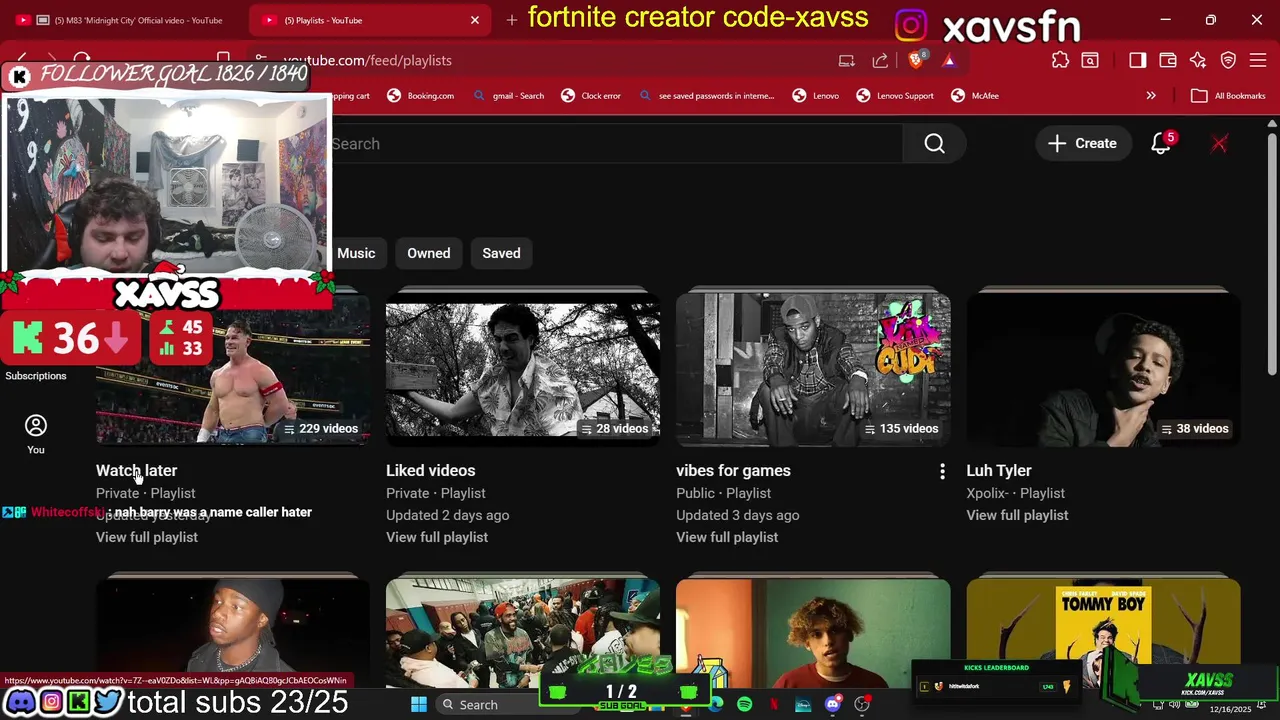Open the McAfee bookmark
This screenshot has width=1280, height=720.
coord(975,96)
